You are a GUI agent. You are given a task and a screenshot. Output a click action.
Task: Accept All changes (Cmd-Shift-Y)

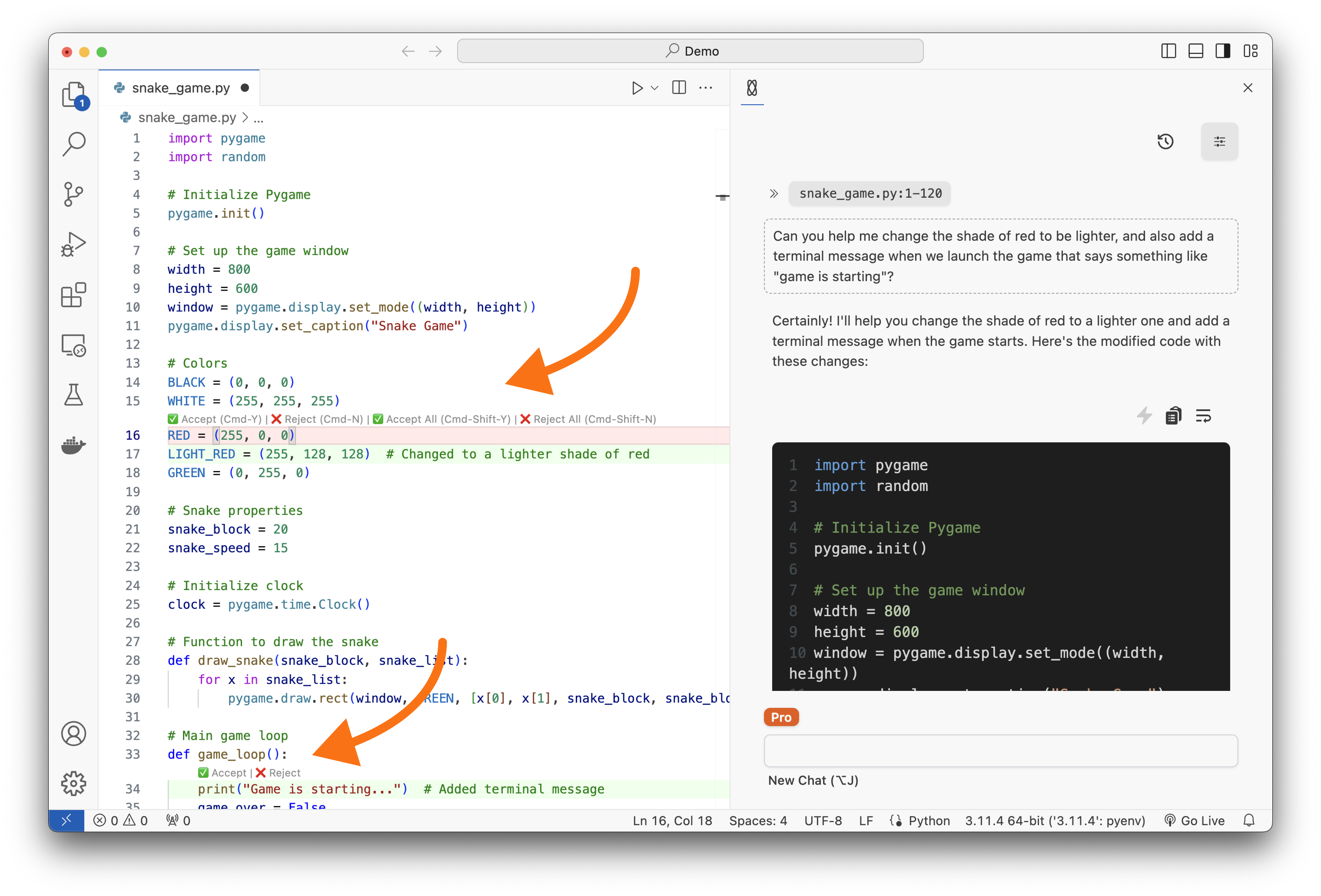coord(442,419)
